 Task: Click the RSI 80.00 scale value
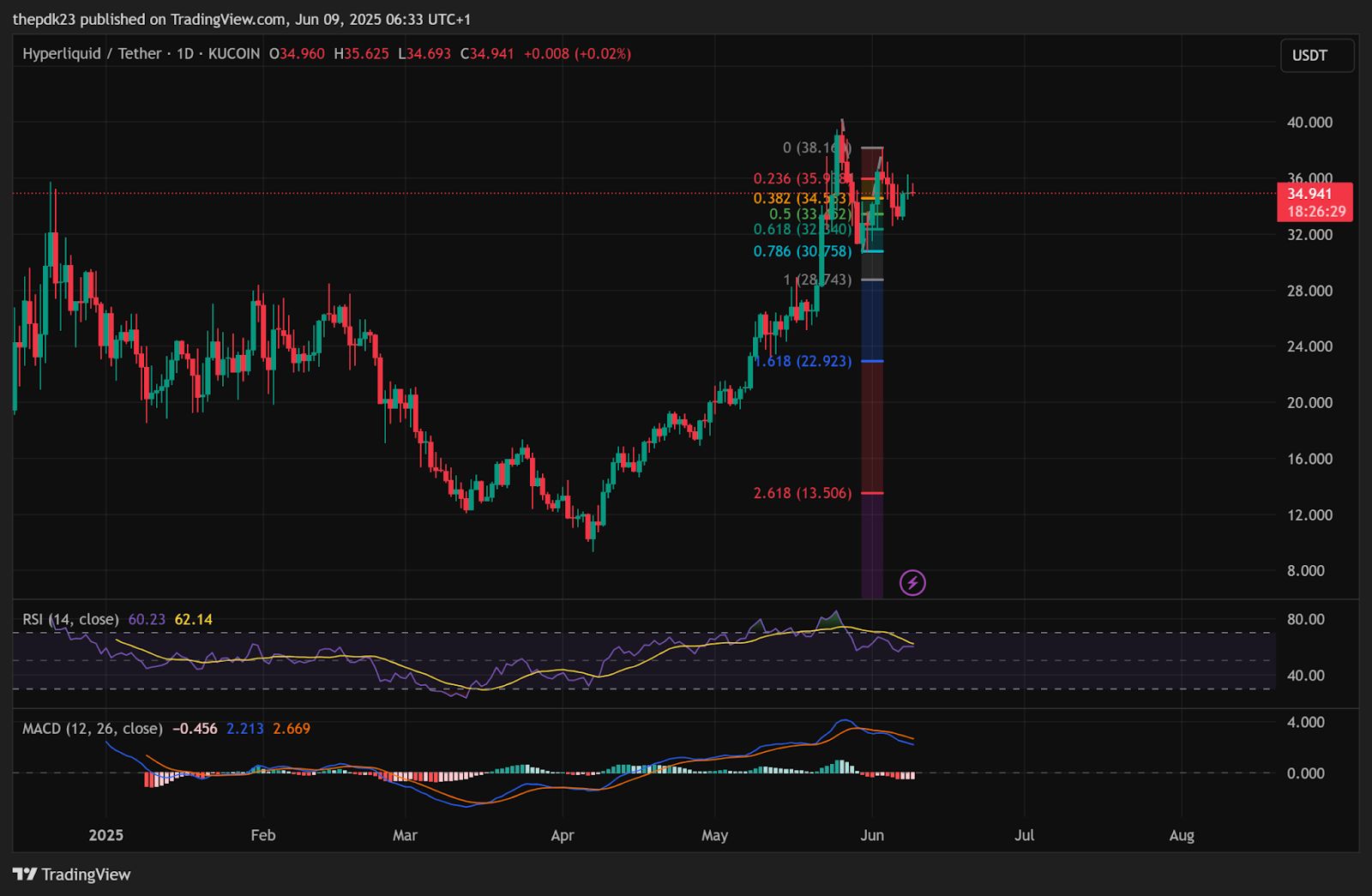1305,619
